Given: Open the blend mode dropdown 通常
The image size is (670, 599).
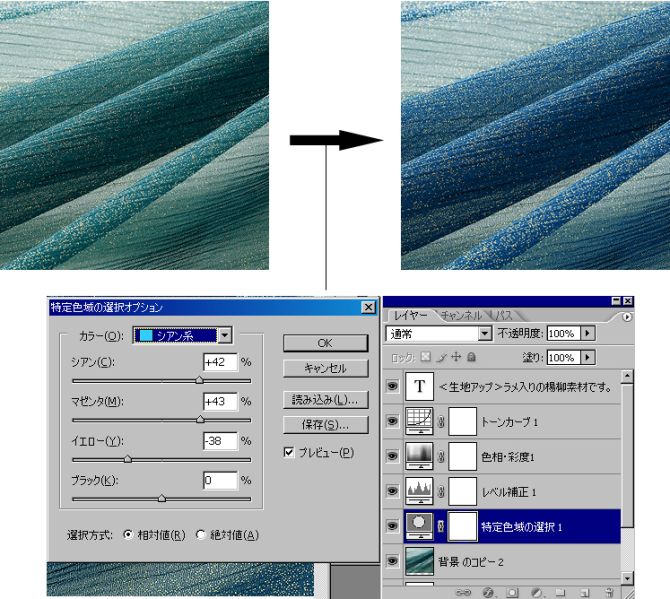Looking at the screenshot, I should [439, 333].
